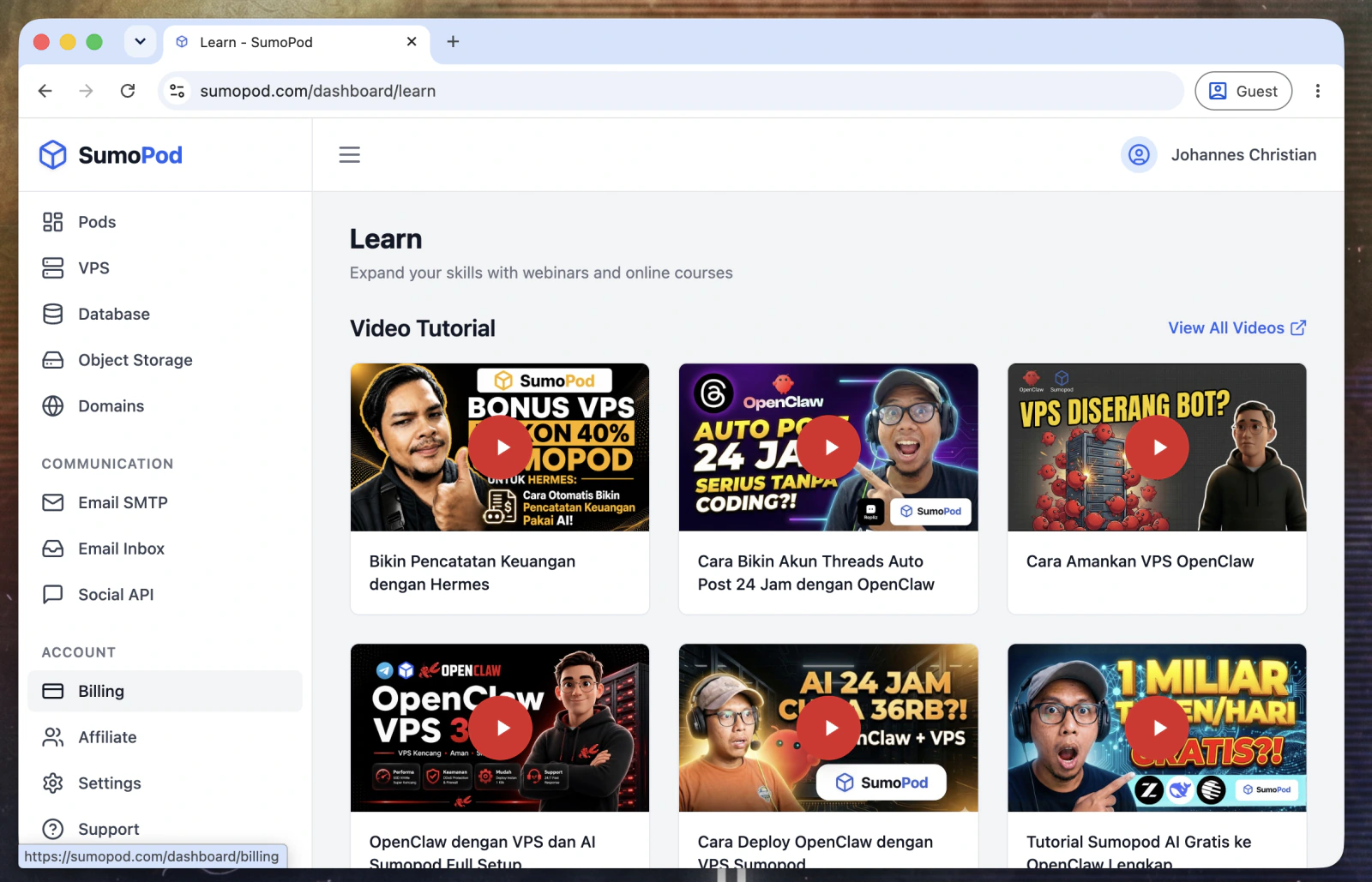Click the Domains globe icon
Viewport: 1372px width, 882px height.
point(53,406)
